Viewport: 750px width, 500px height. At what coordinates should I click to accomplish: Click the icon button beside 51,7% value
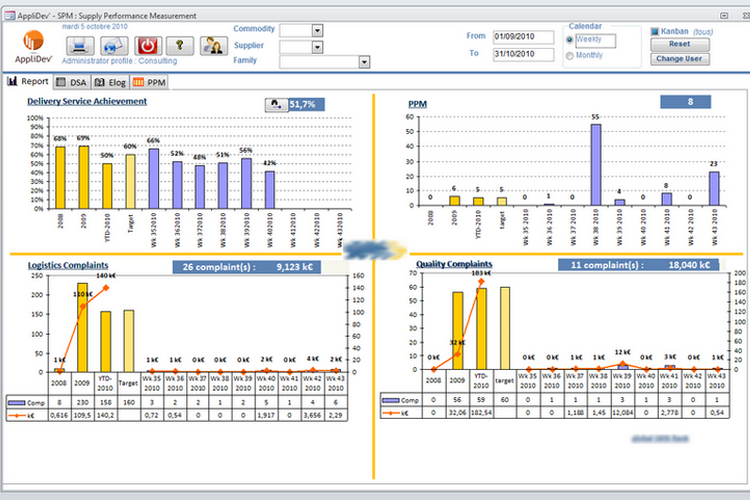[x=275, y=104]
